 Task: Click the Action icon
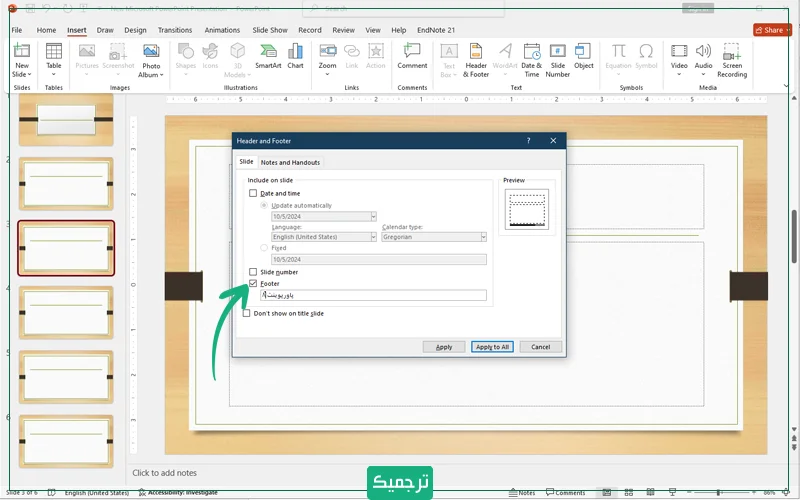click(x=376, y=51)
